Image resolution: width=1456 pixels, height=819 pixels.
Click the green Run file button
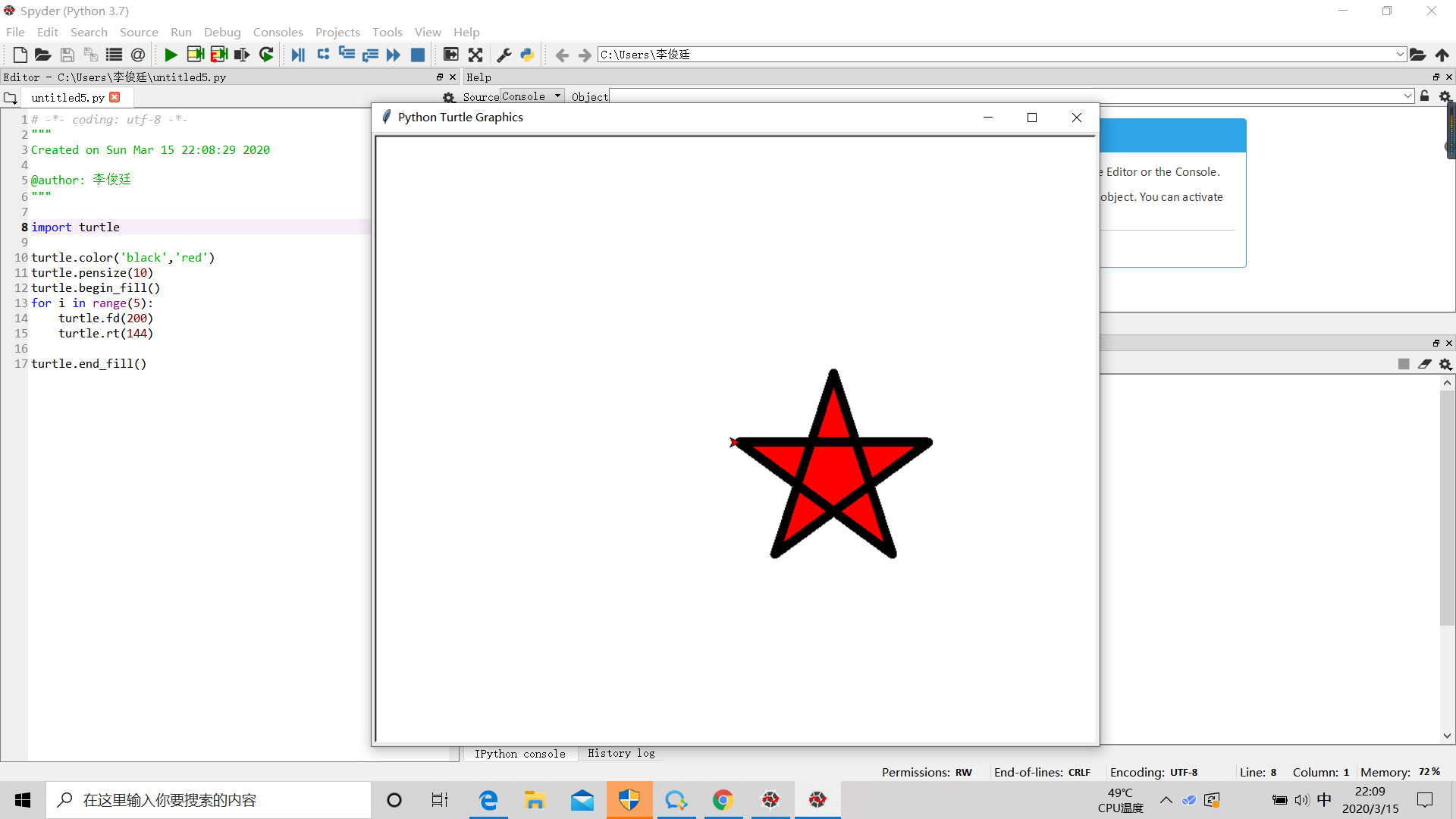(171, 55)
